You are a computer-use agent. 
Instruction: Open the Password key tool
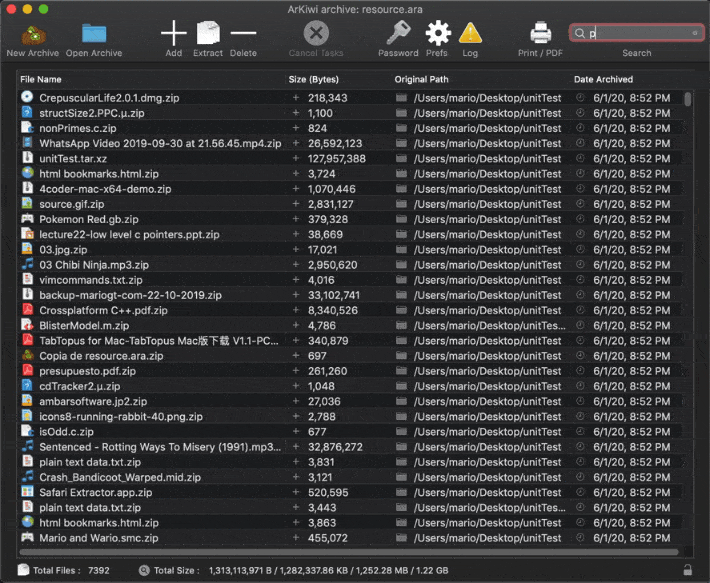pyautogui.click(x=398, y=33)
